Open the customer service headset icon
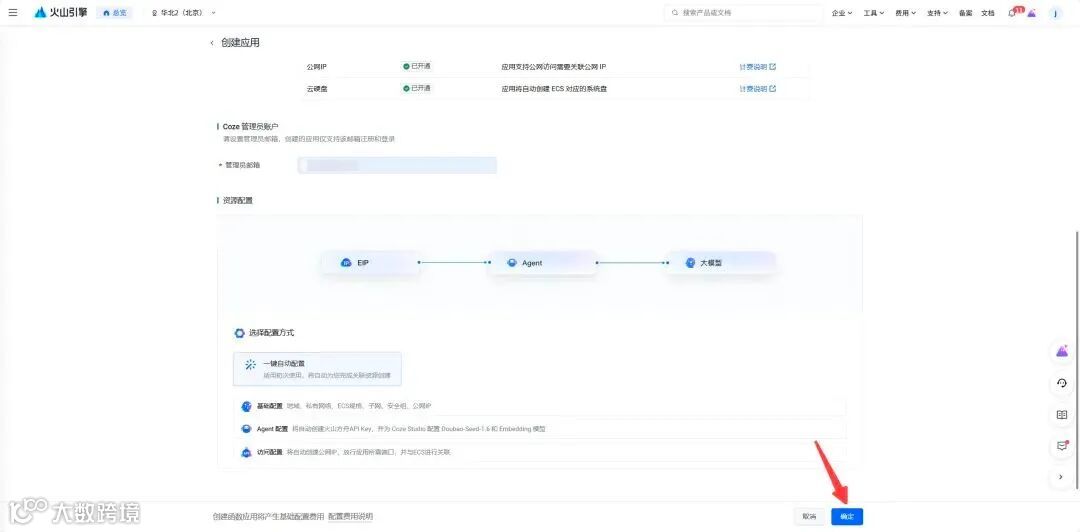1080x532 pixels. (1062, 383)
